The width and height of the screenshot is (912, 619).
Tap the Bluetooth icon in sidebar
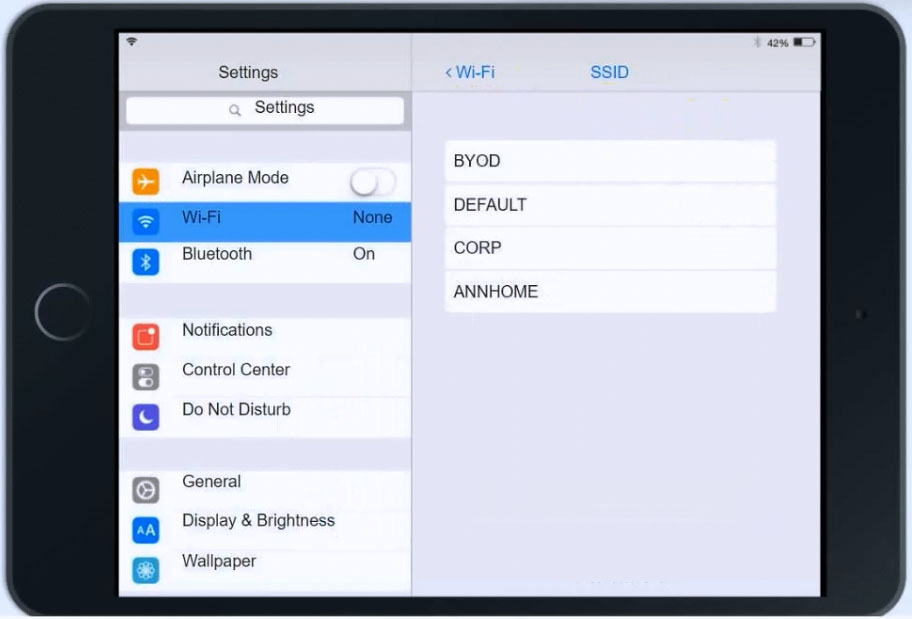pyautogui.click(x=146, y=262)
